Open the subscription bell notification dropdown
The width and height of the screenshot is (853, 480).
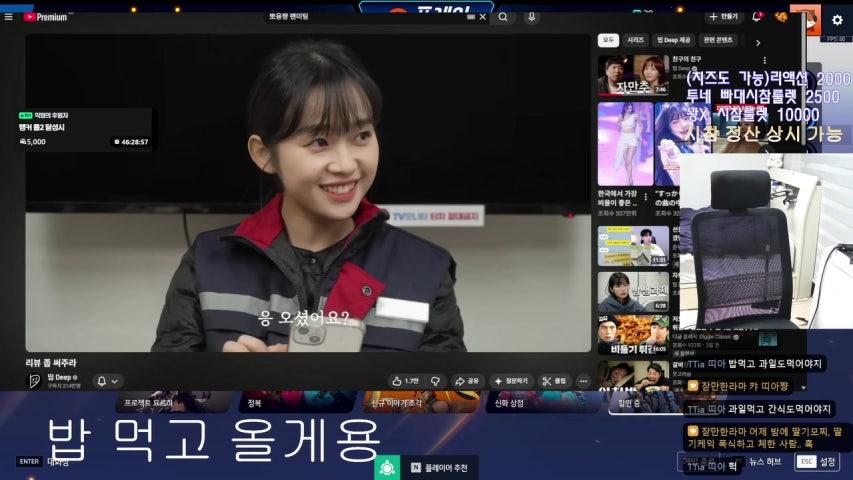107,381
